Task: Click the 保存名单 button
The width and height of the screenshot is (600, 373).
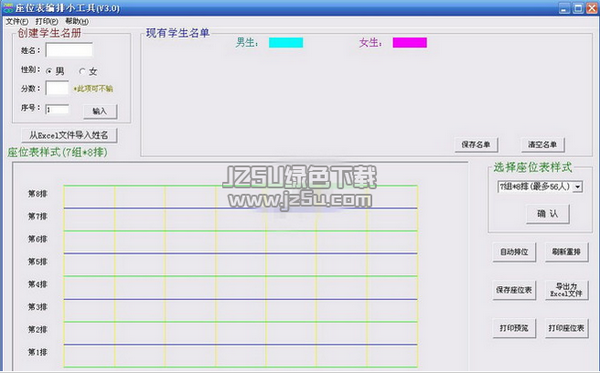Action: [x=476, y=145]
